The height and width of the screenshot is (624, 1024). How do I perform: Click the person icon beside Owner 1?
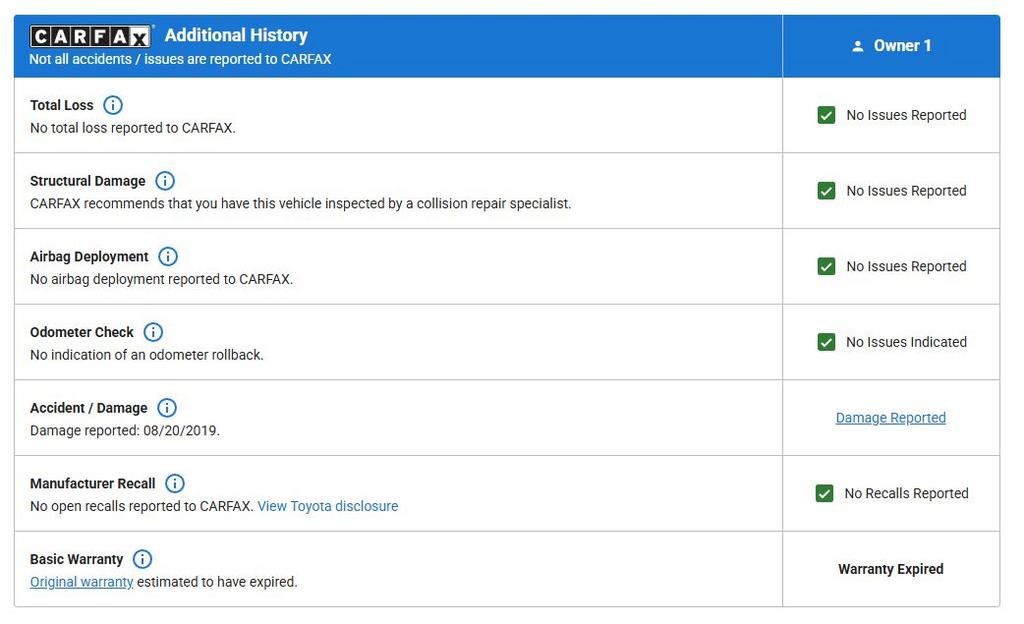(x=857, y=46)
